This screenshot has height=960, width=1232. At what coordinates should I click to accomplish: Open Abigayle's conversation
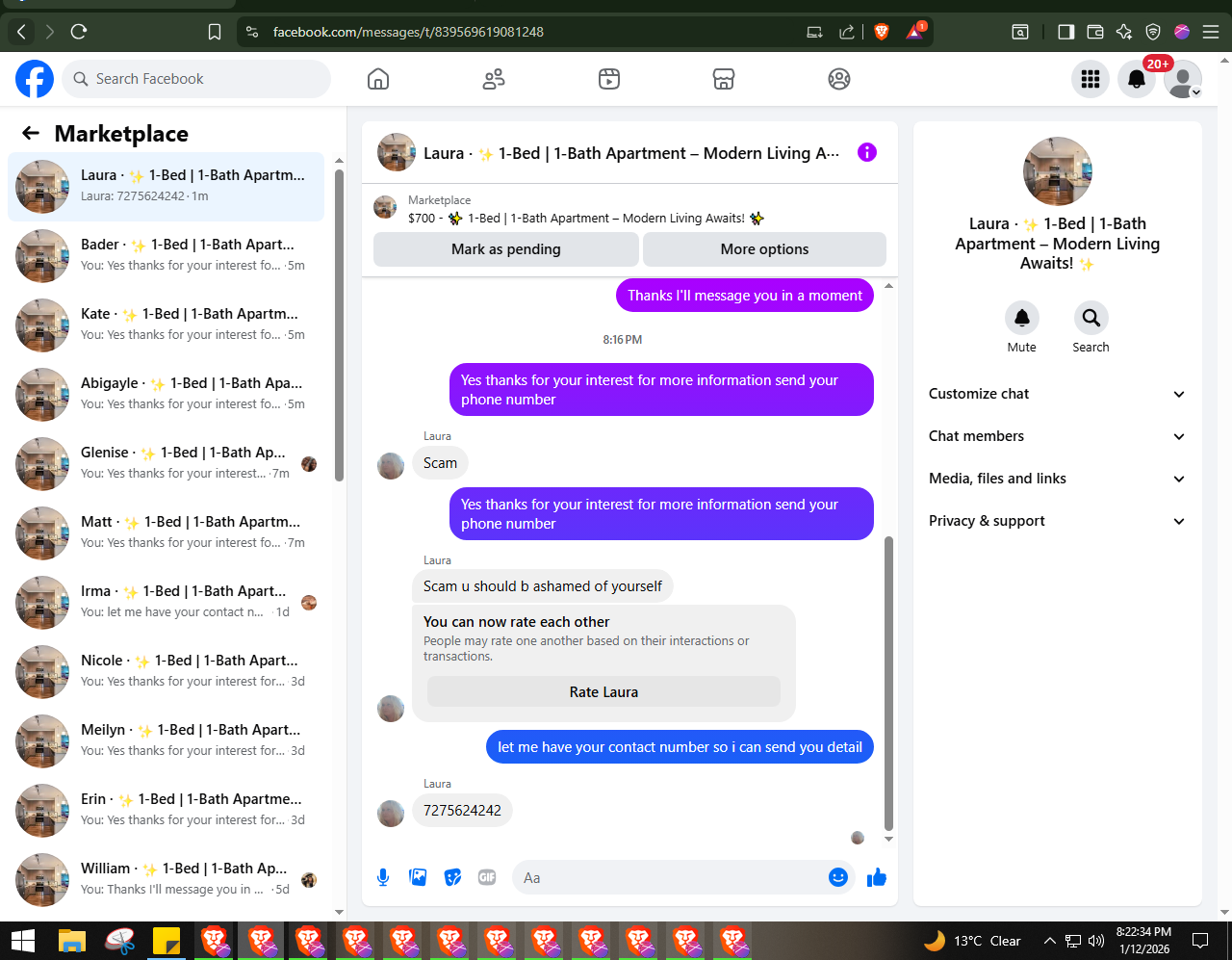[166, 395]
